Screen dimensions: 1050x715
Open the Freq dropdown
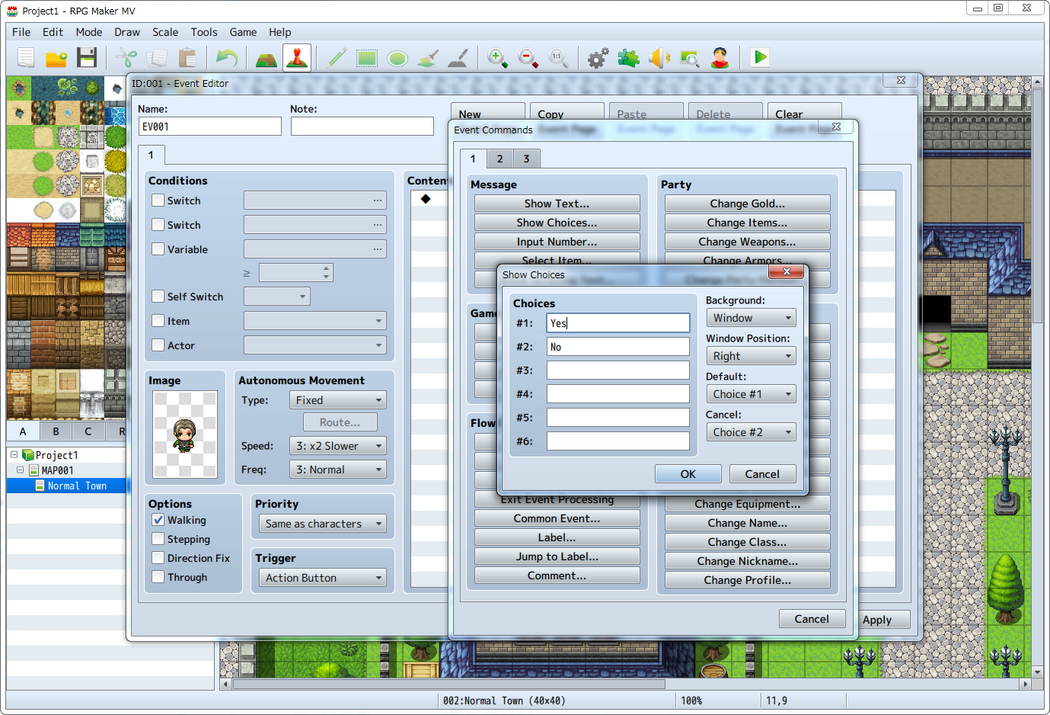(x=338, y=470)
